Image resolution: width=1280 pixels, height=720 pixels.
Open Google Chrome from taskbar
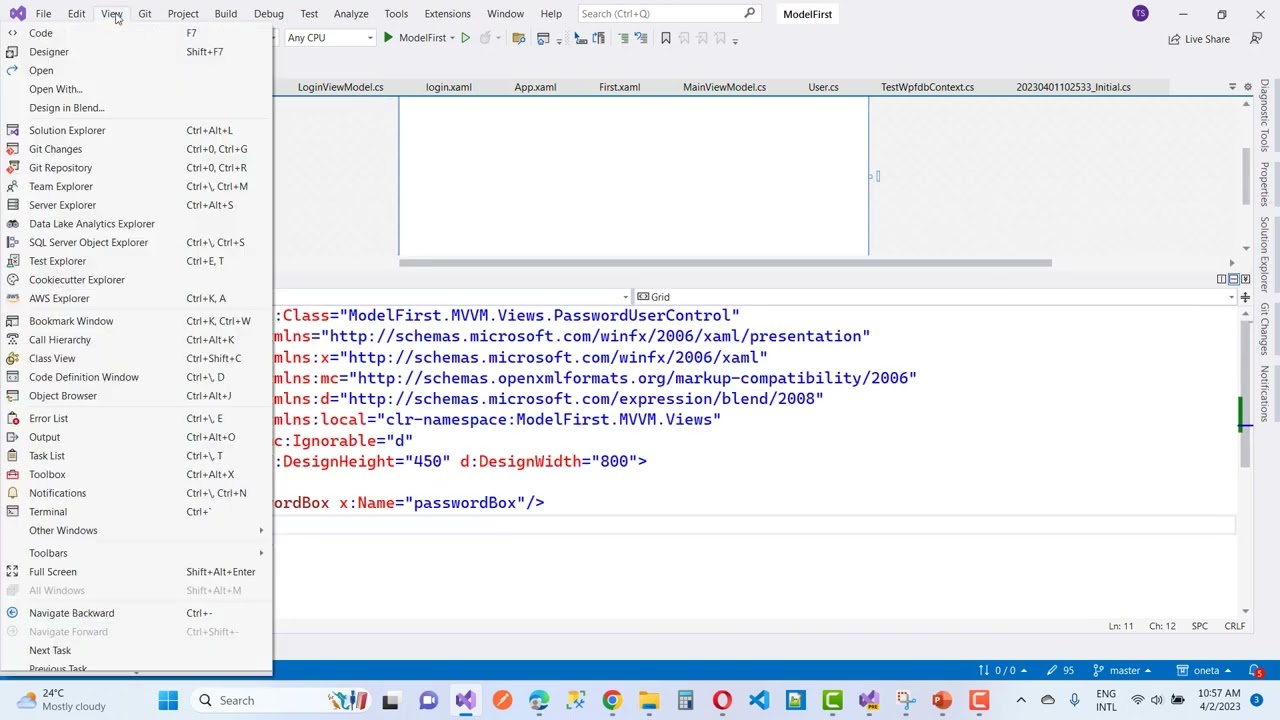pos(612,700)
